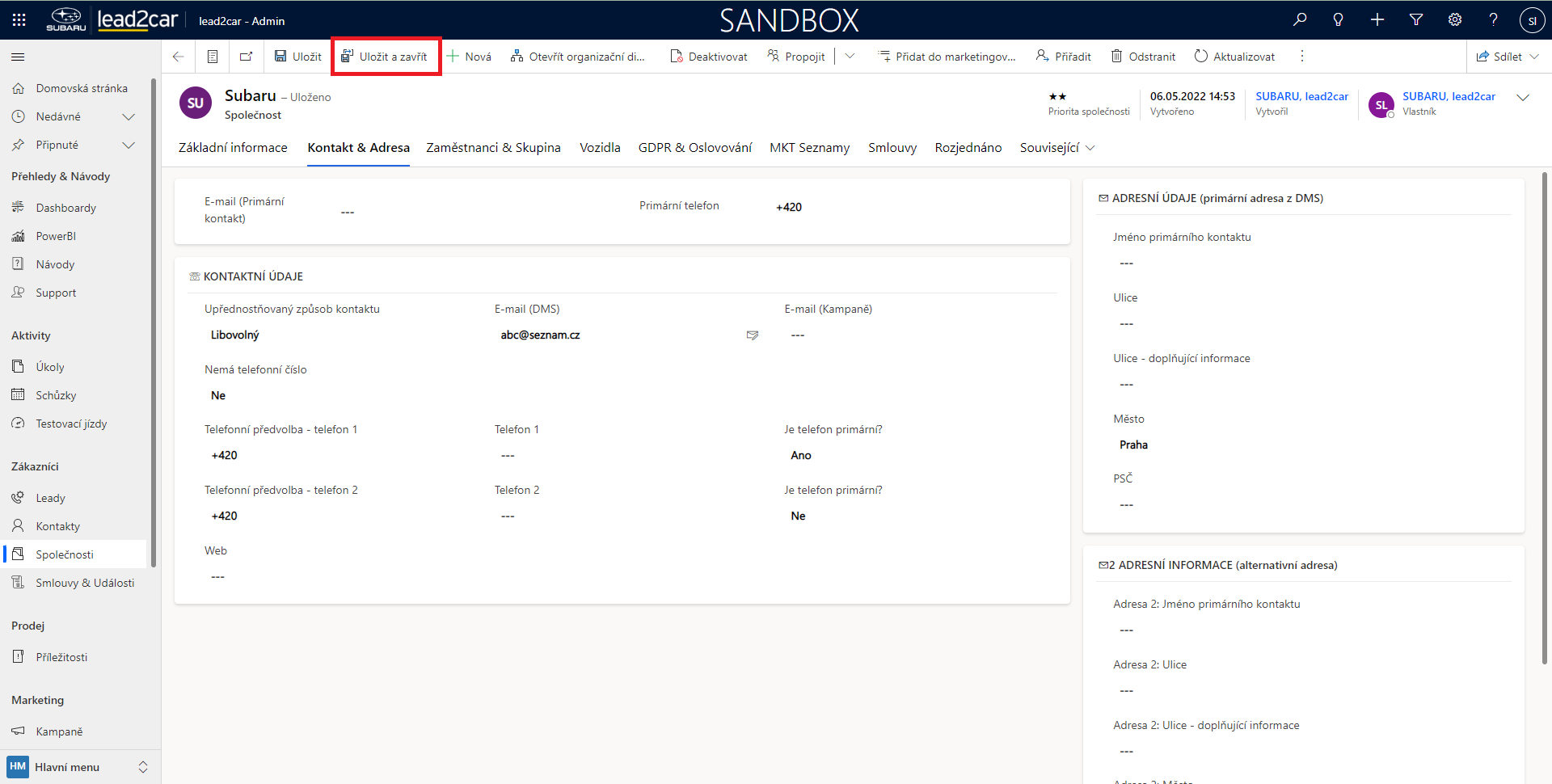Switch to GDPR & Oslovování tab
This screenshot has height=784, width=1552.
coord(694,148)
